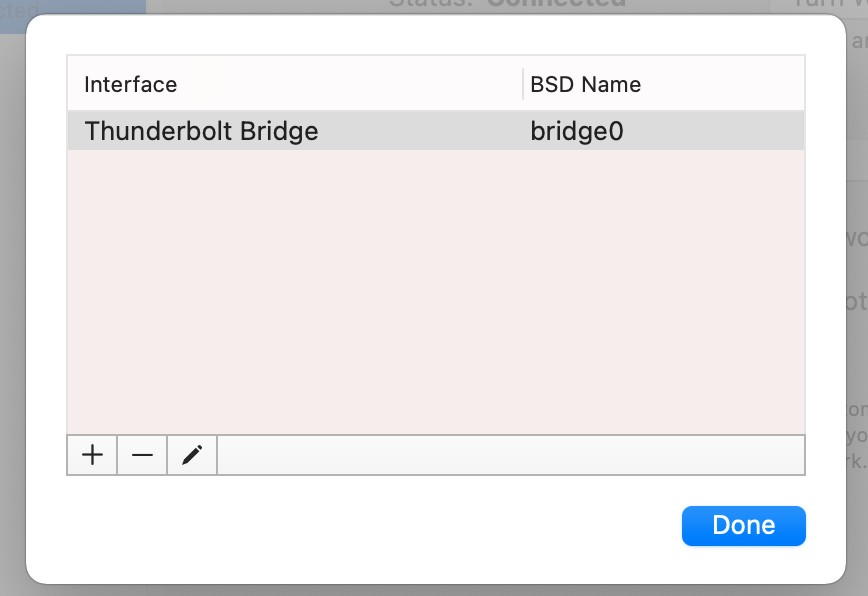Click the Interface column header

tap(131, 85)
